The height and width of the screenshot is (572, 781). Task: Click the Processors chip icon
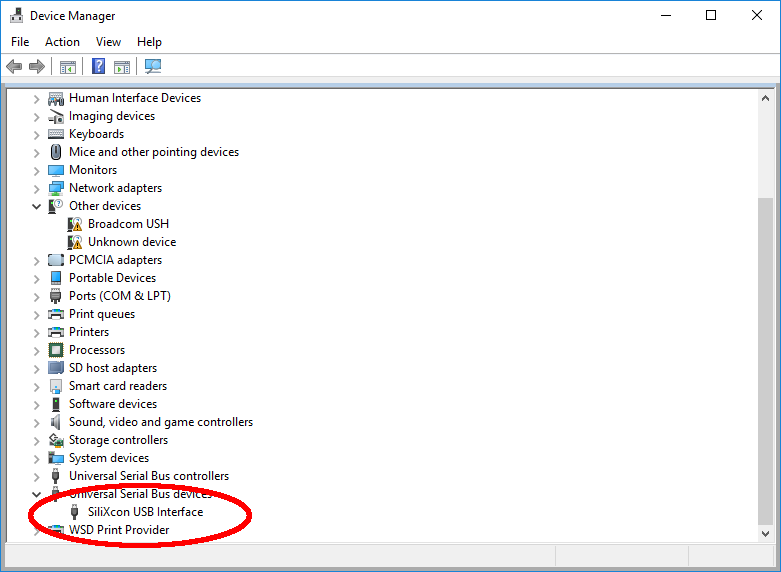[x=56, y=350]
